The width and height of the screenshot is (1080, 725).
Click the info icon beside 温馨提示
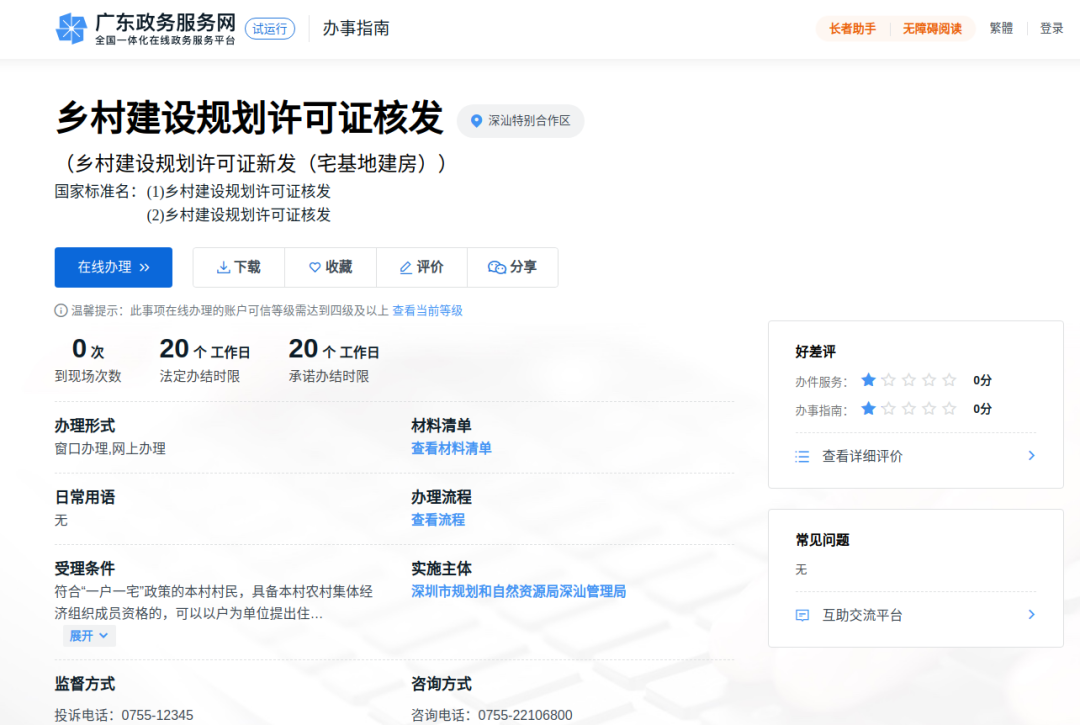[61, 311]
